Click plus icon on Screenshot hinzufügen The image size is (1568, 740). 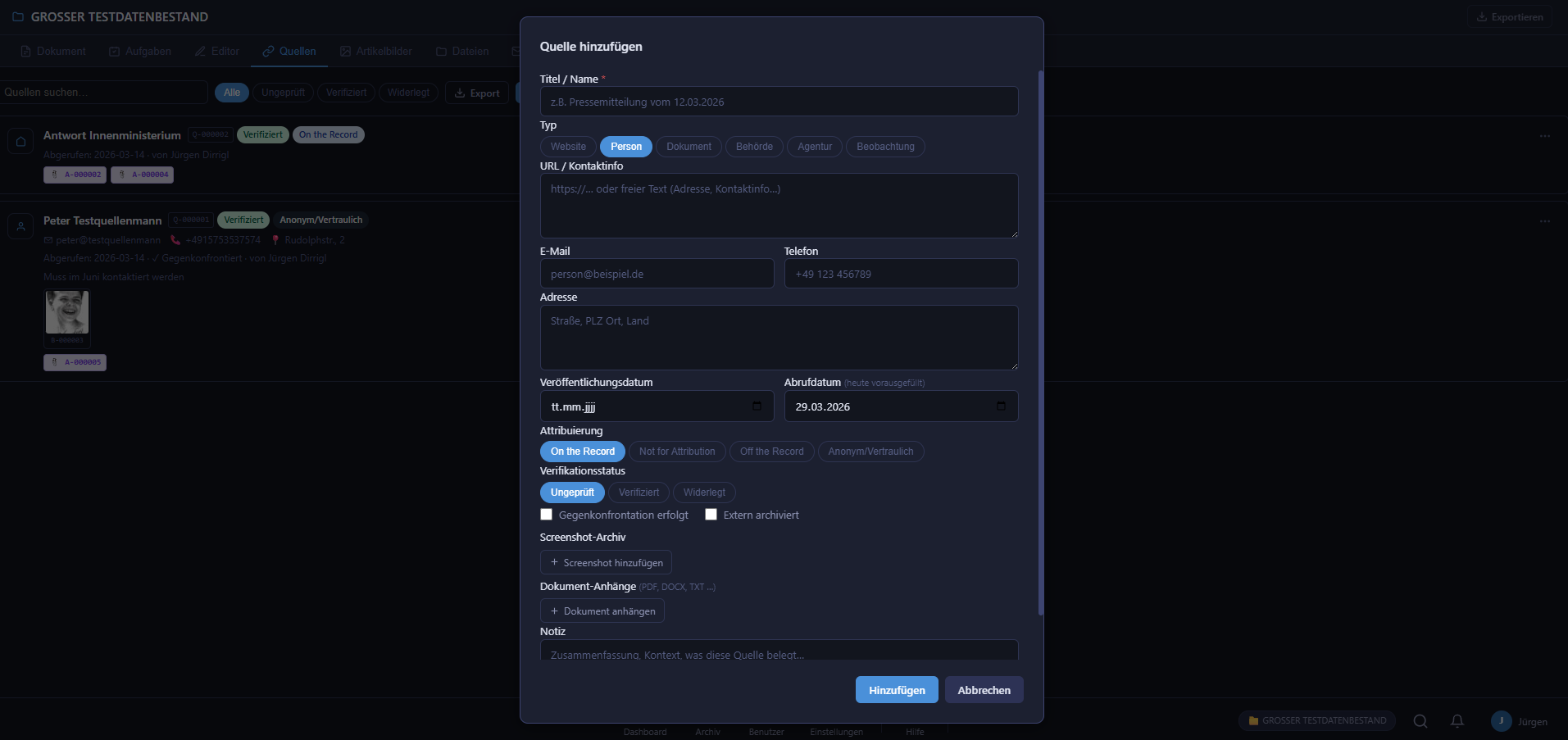[x=555, y=563]
